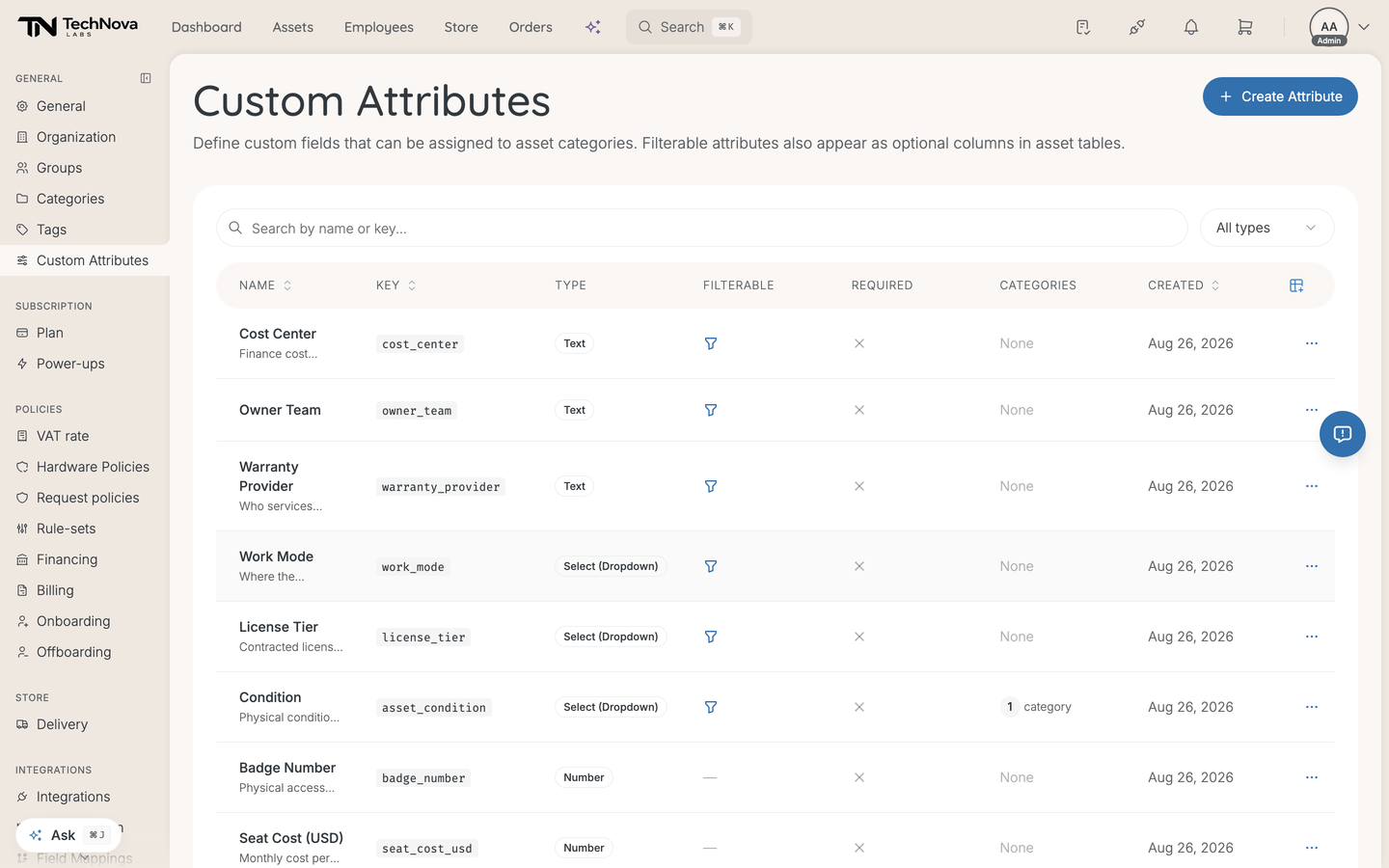Click the '1 category' cell for Condition
Screen dimensions: 1389x868
(1036, 707)
